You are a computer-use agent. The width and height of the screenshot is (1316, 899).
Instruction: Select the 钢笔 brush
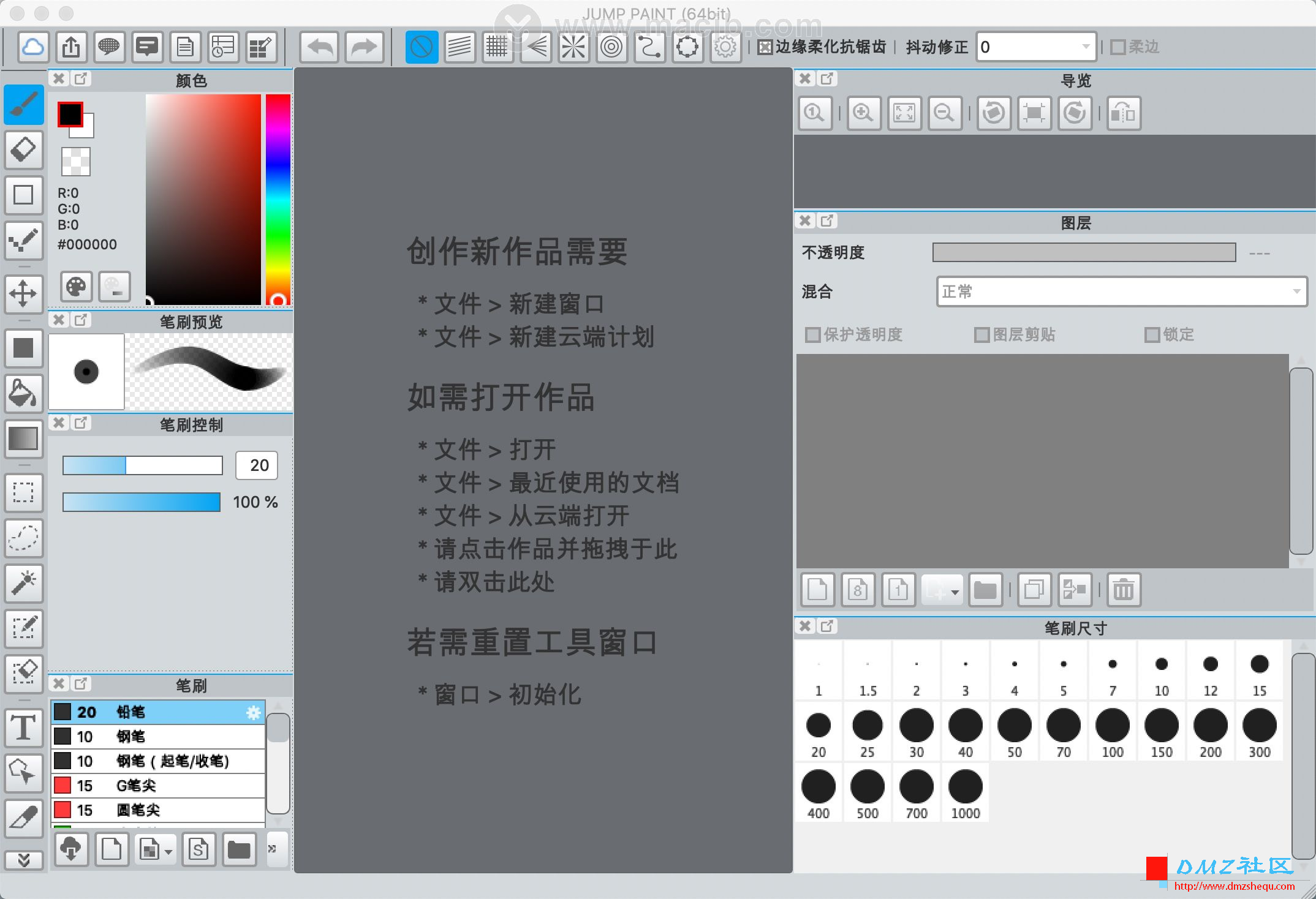point(158,737)
